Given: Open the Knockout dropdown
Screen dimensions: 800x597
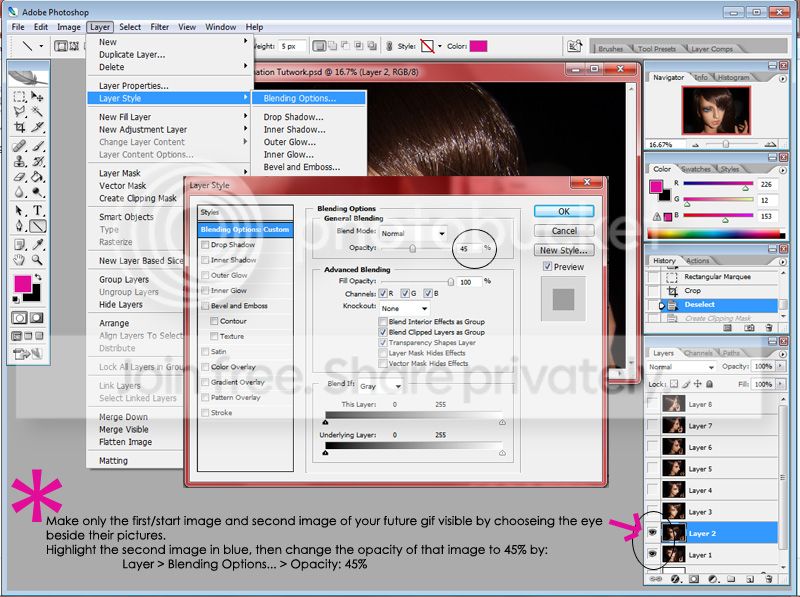Looking at the screenshot, I should tap(404, 308).
